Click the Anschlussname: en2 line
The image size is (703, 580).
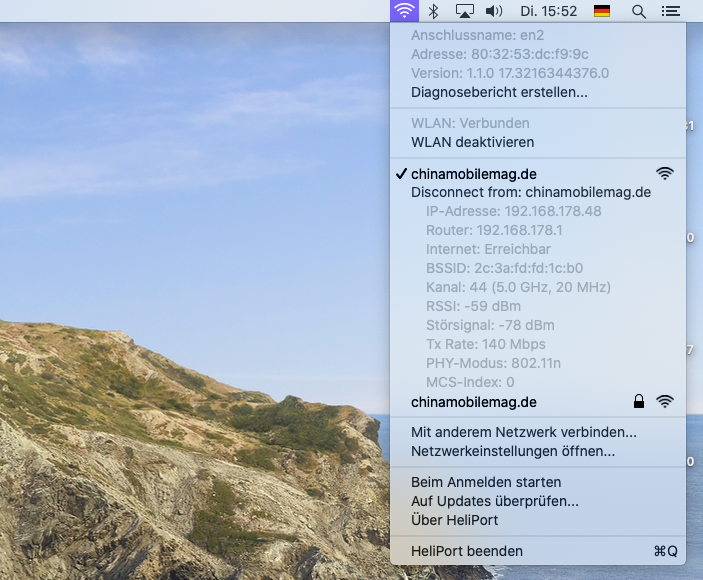coord(477,35)
